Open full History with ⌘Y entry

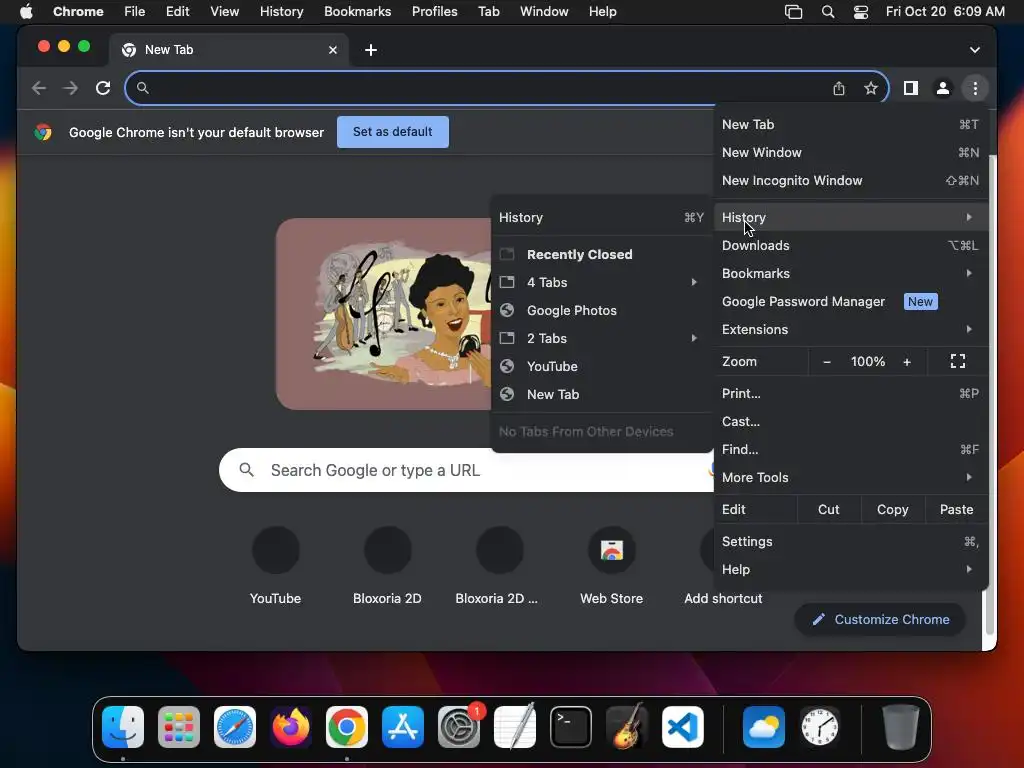click(x=601, y=217)
